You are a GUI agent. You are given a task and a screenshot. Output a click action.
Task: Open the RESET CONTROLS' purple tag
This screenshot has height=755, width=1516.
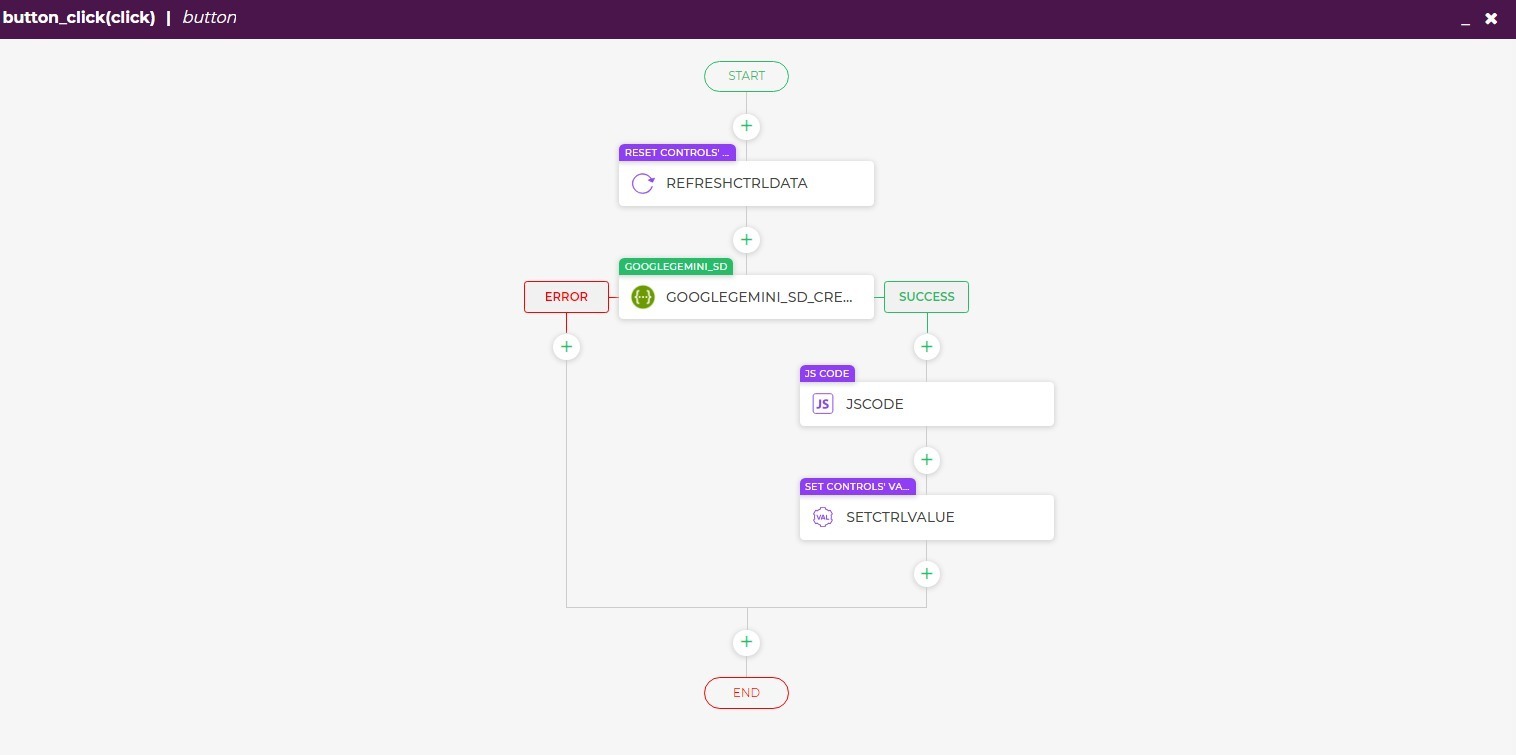click(x=677, y=153)
